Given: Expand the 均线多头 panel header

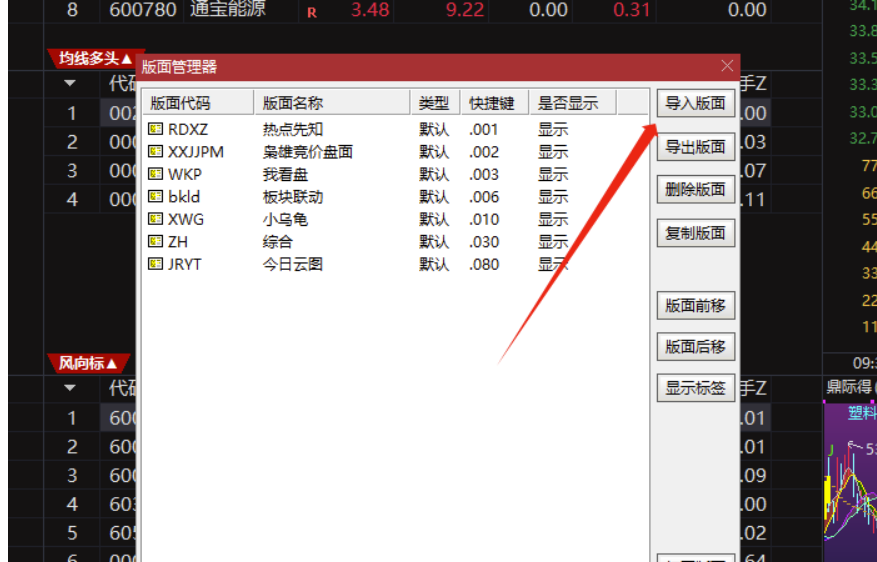Looking at the screenshot, I should tap(96, 59).
